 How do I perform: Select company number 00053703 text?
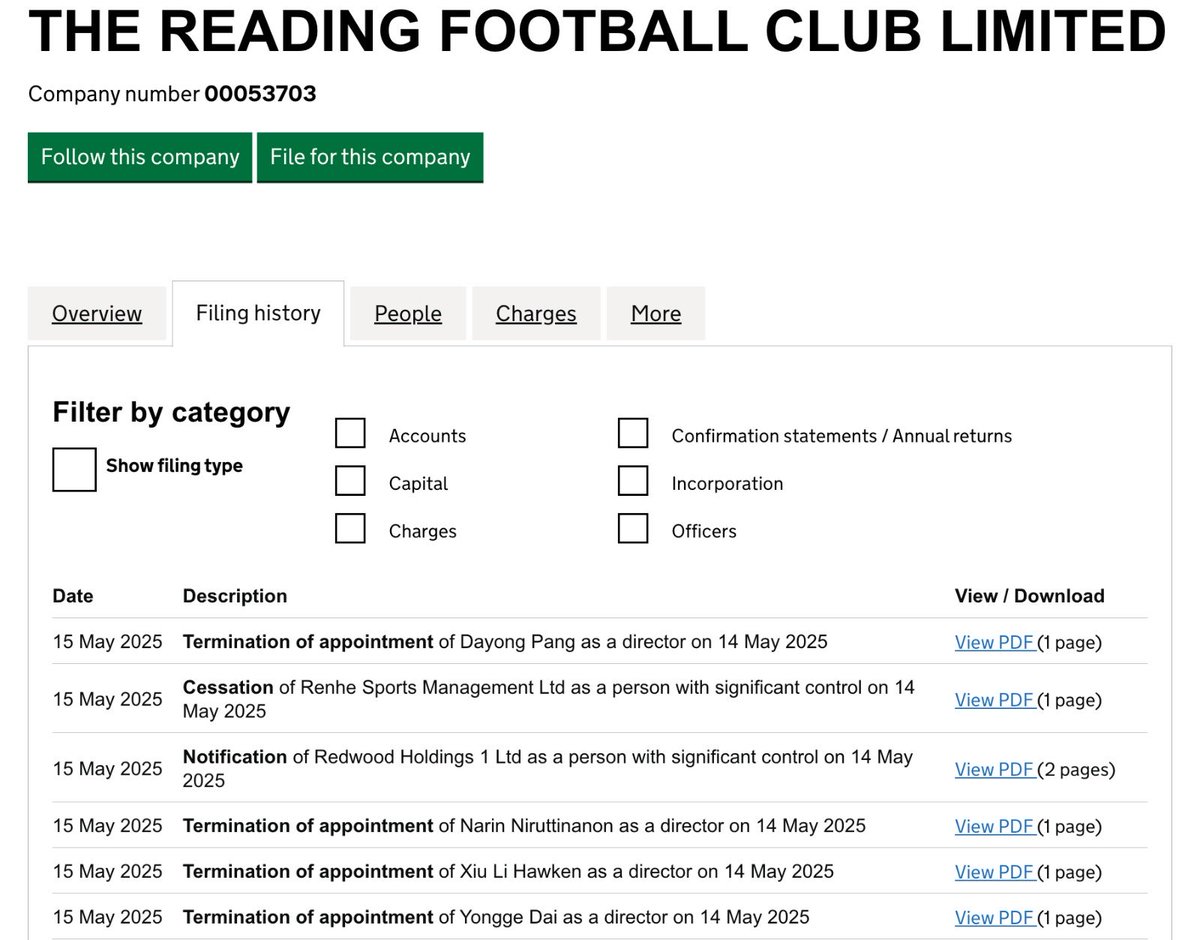point(260,94)
